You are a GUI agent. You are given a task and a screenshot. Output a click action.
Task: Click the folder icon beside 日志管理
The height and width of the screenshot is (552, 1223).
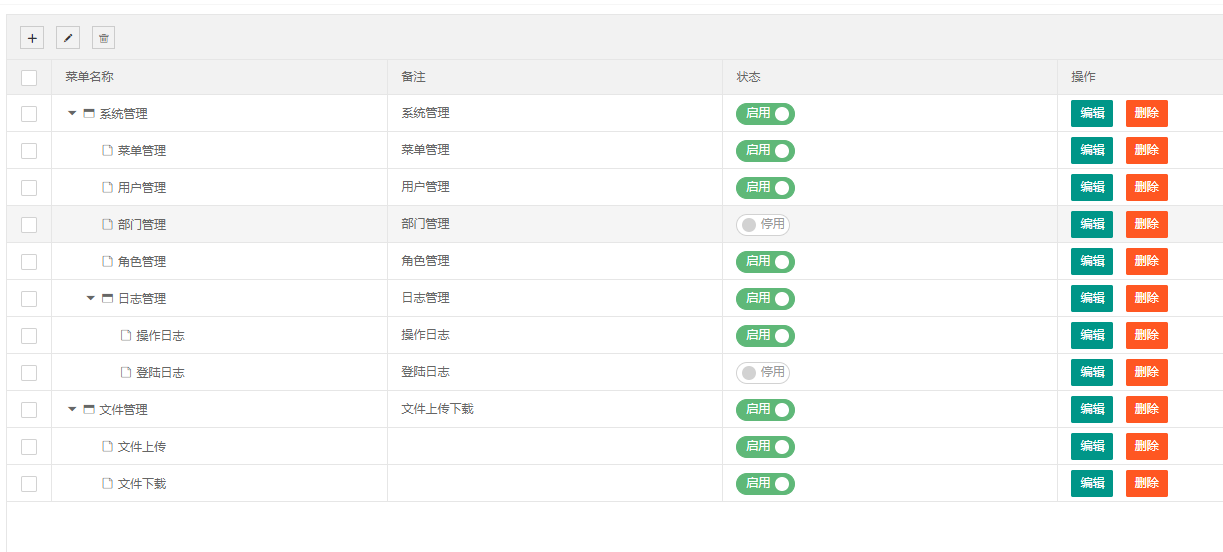(x=108, y=299)
